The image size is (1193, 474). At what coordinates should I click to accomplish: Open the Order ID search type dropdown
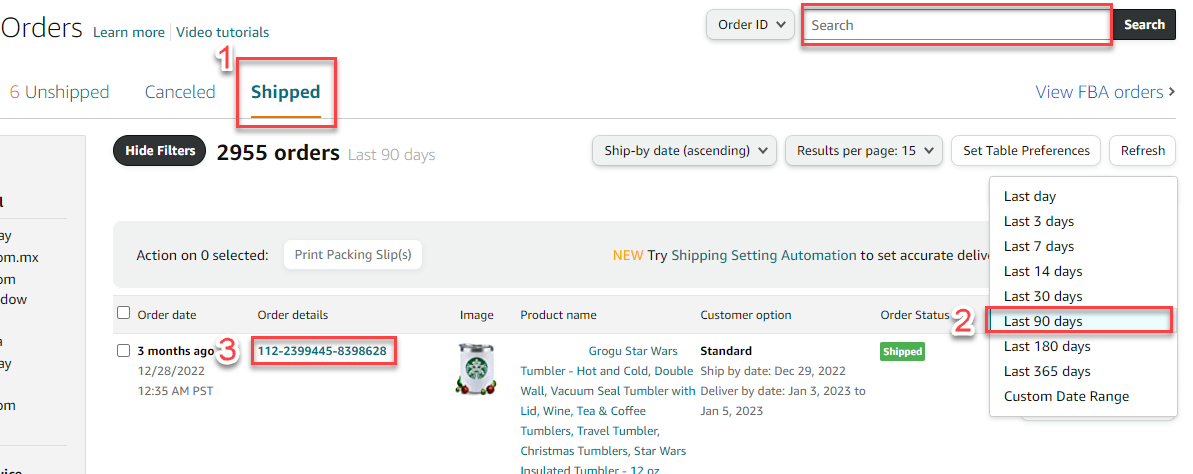(x=750, y=25)
